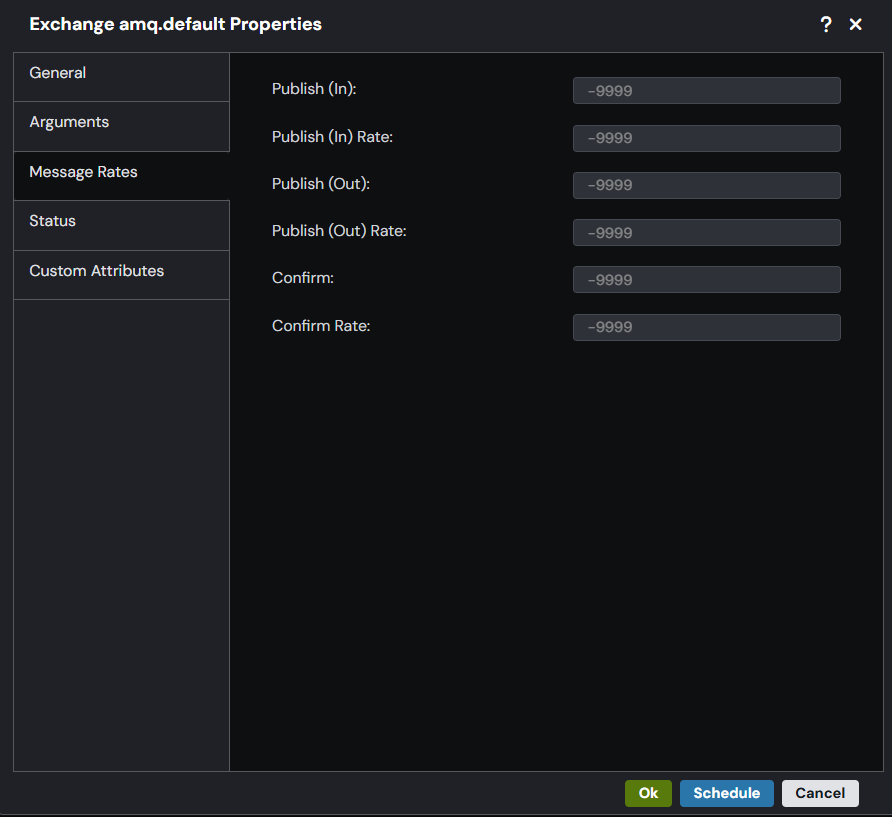Select the Message Rates tab
Screen dimensions: 892x817
pyautogui.click(x=121, y=176)
